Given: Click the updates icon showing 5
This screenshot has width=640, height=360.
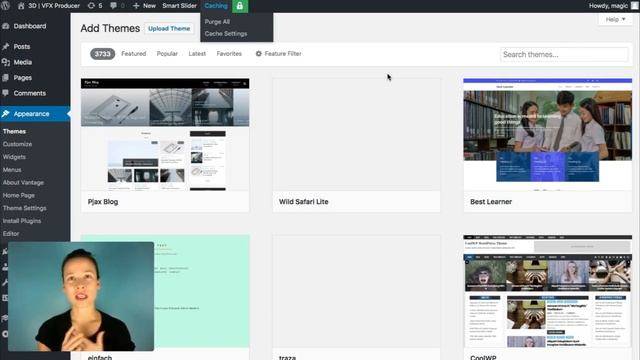Looking at the screenshot, I should (x=95, y=6).
